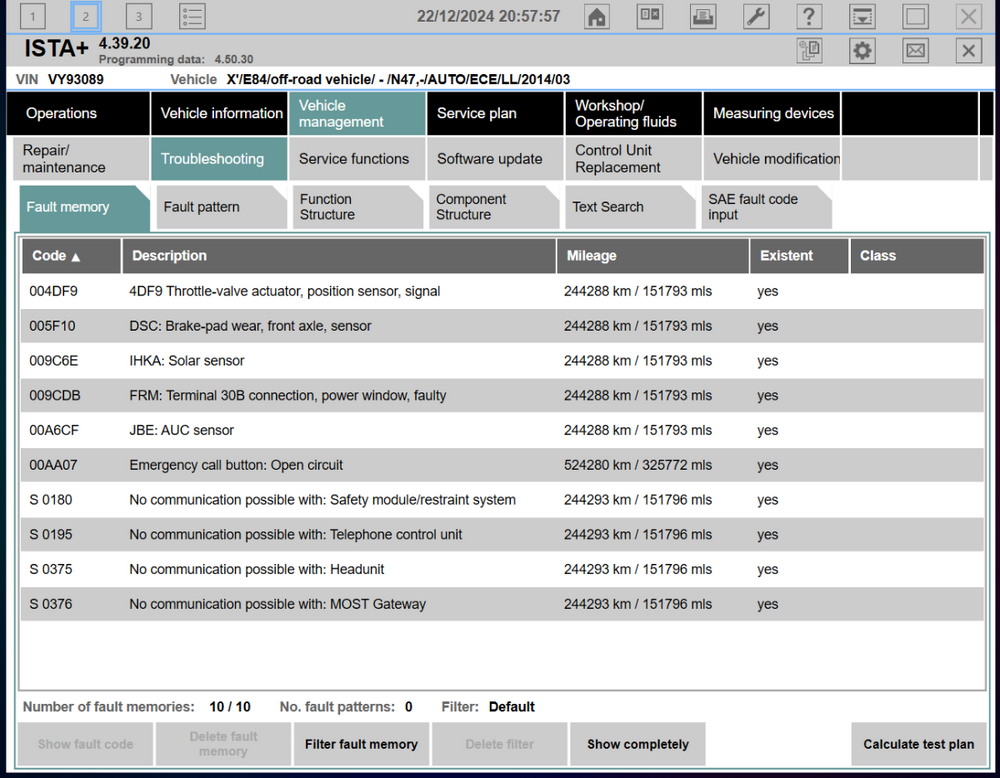Switch to session tab 3
The height and width of the screenshot is (778, 1000).
click(138, 17)
